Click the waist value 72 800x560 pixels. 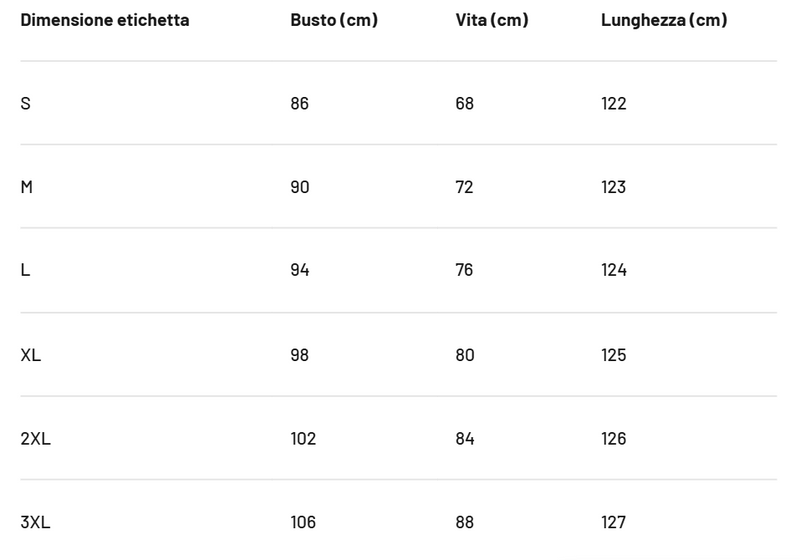coord(464,187)
